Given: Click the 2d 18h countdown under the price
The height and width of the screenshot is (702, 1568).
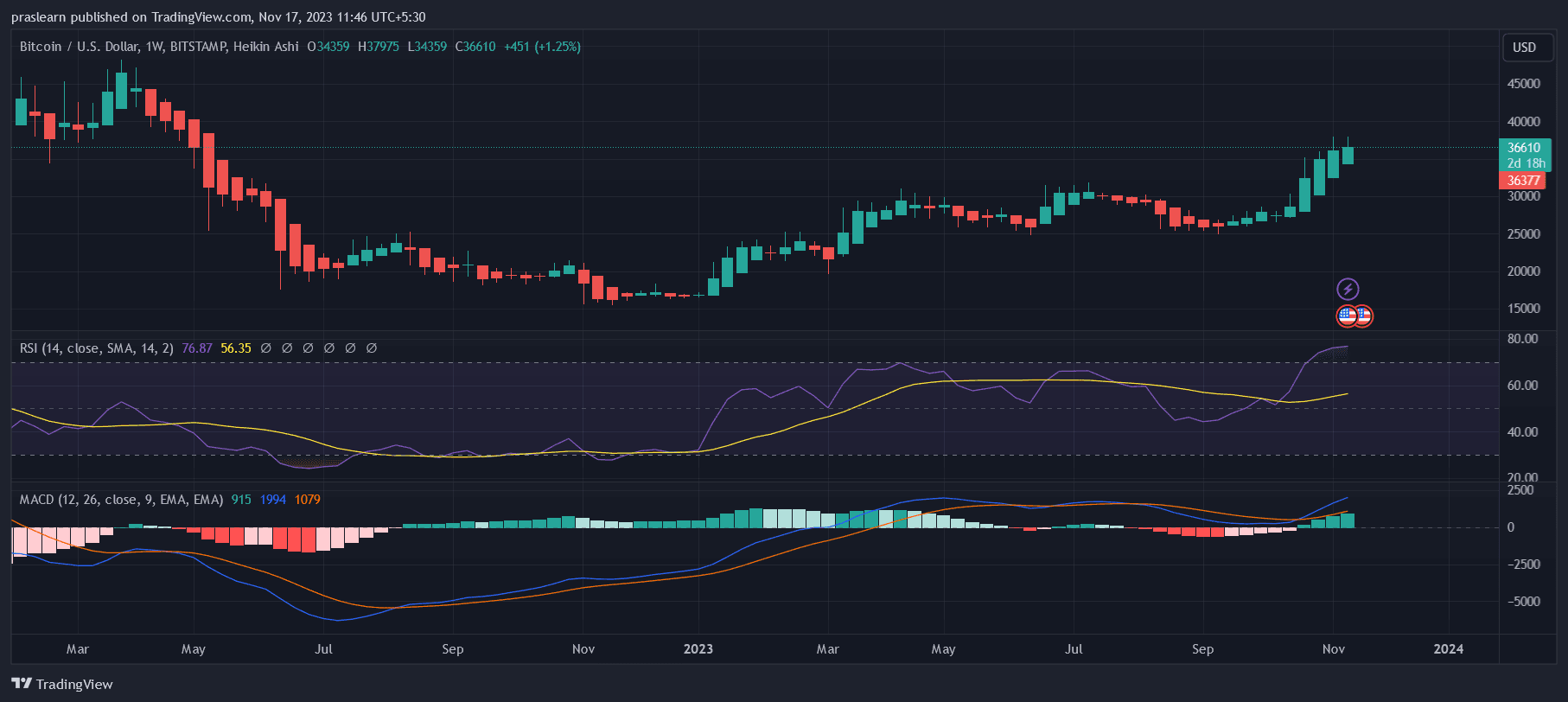Looking at the screenshot, I should coord(1526,163).
